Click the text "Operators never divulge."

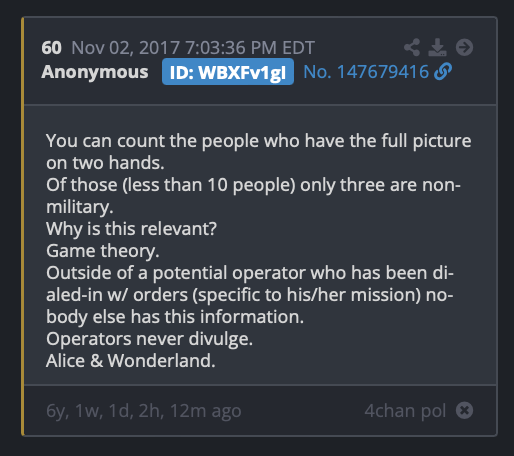click(x=149, y=339)
